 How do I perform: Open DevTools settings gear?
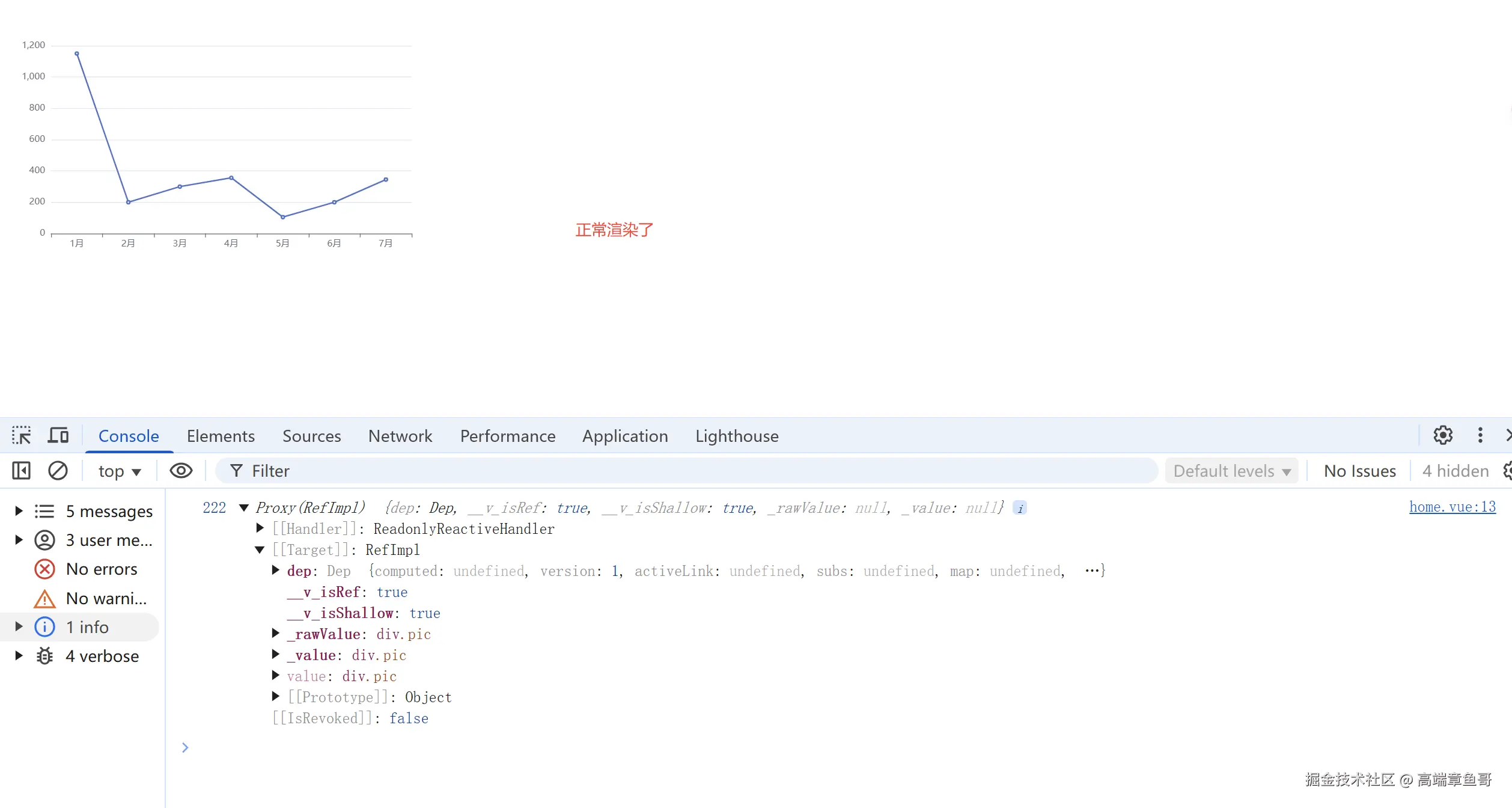tap(1443, 435)
